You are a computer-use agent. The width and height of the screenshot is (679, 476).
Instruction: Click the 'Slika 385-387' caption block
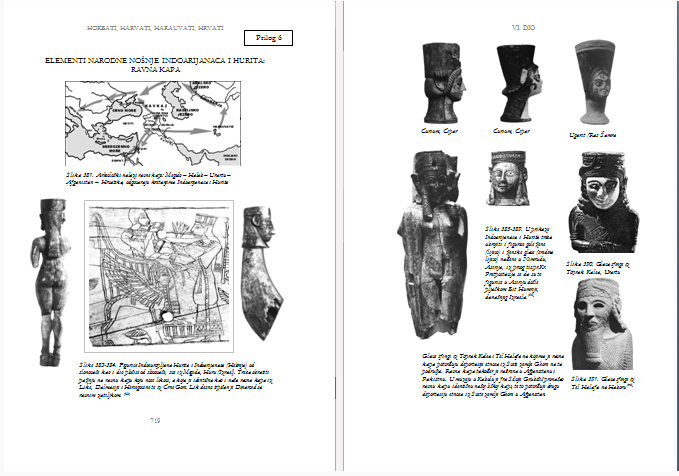(x=518, y=263)
